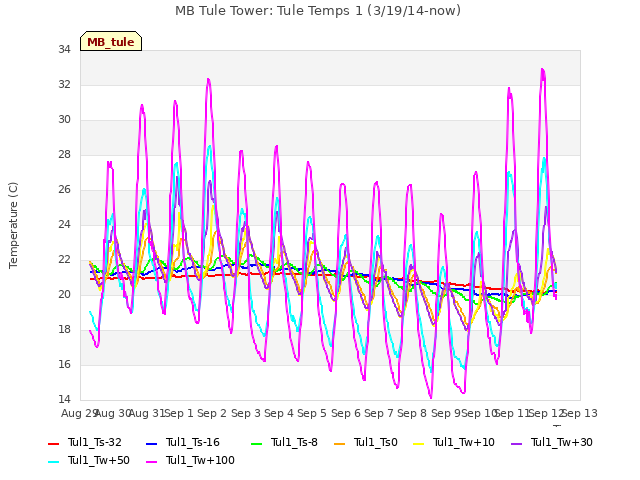
Task: Click the 24 y-axis tick label
Action: 64,224
